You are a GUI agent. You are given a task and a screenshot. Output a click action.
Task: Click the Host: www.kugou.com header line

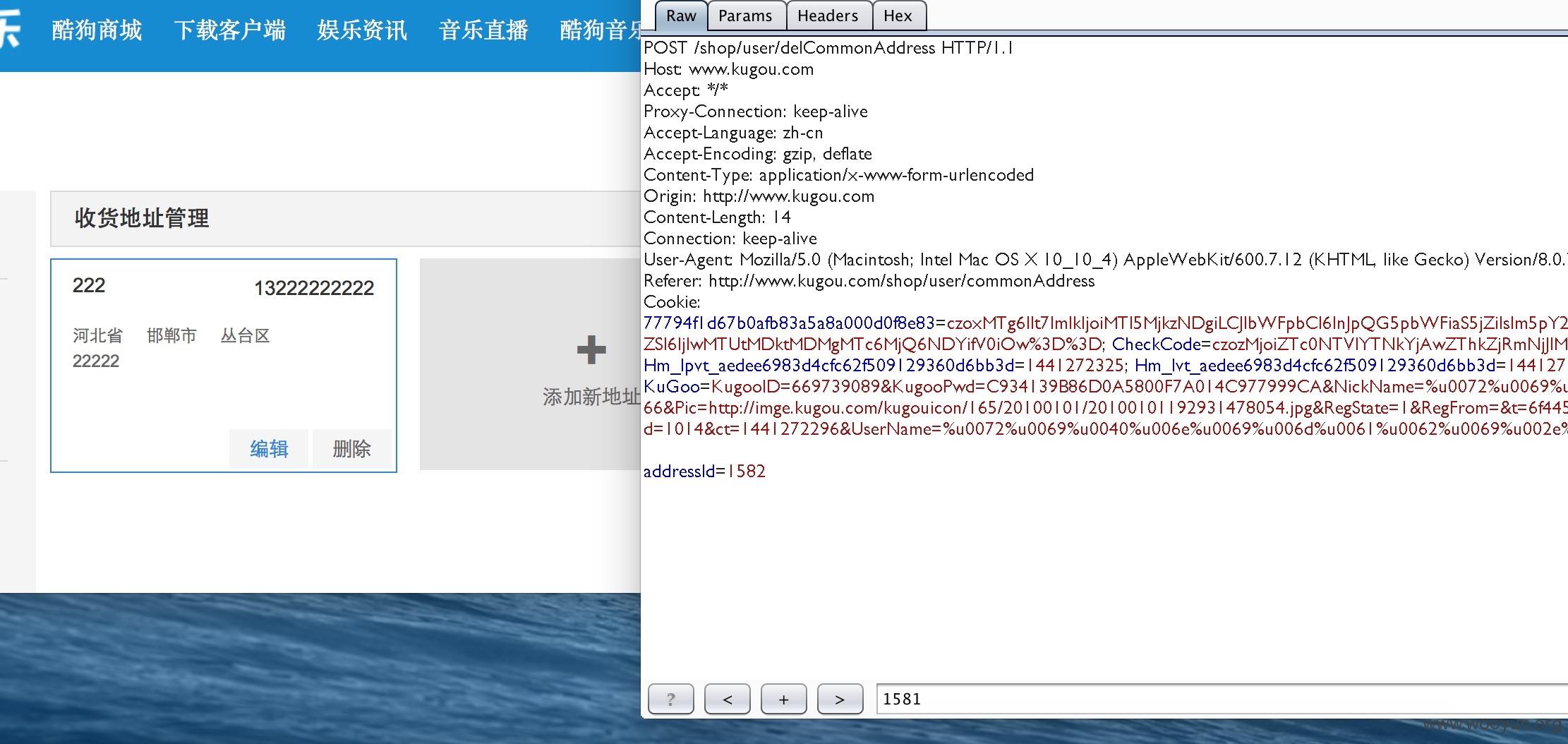pyautogui.click(x=728, y=69)
